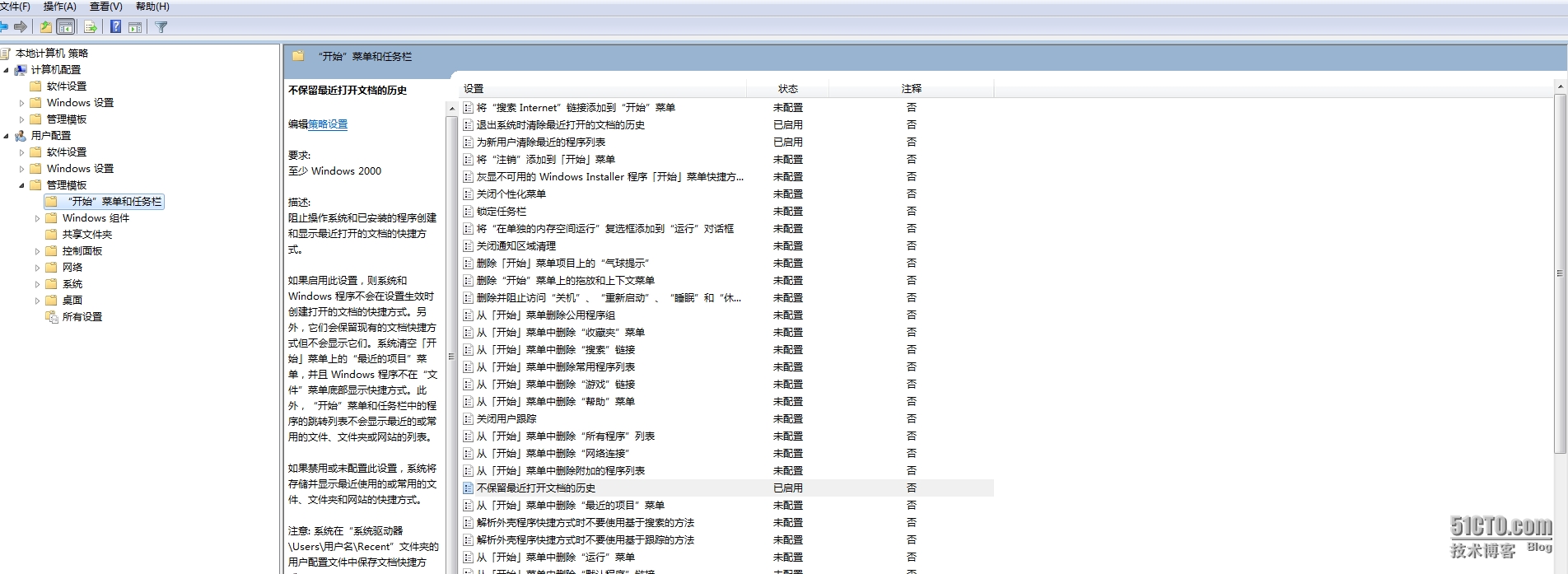Select row 从「开始」菜单中删除"游戏"链接
The height and width of the screenshot is (574, 1568).
tap(726, 385)
